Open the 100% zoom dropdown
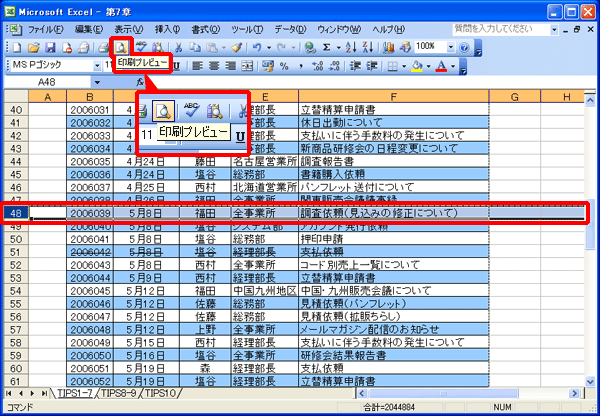Viewport: 600px width, 416px height. click(x=450, y=47)
